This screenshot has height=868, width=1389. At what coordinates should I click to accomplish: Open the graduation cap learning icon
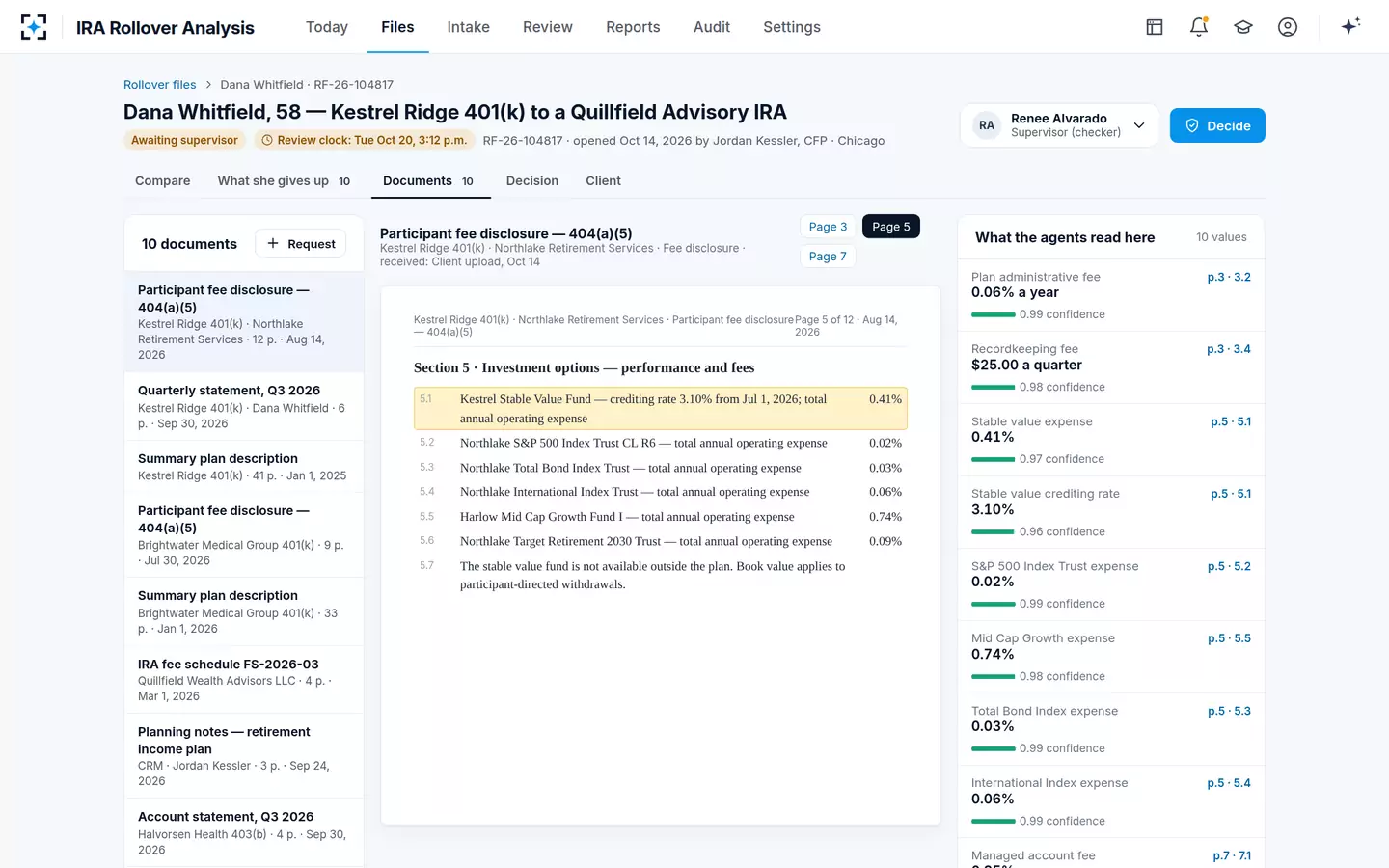1243,27
